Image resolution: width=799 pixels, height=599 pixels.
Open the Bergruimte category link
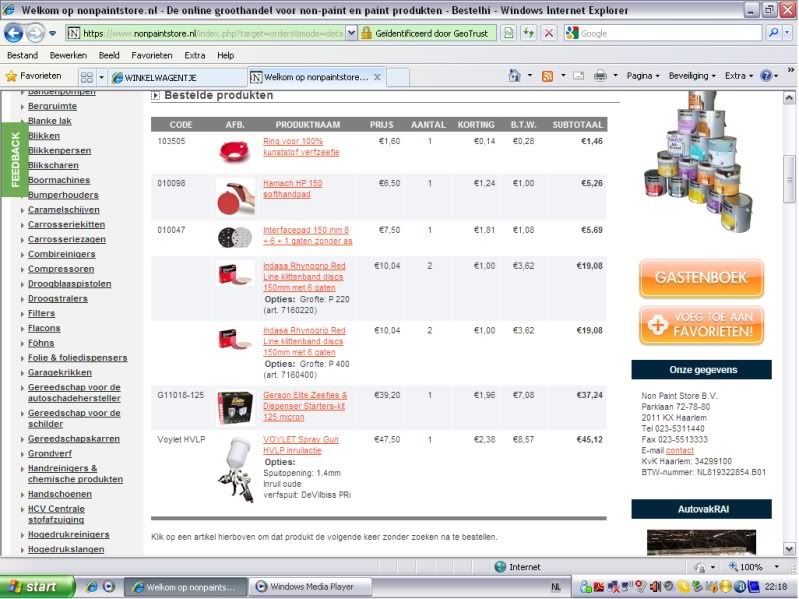(x=52, y=106)
